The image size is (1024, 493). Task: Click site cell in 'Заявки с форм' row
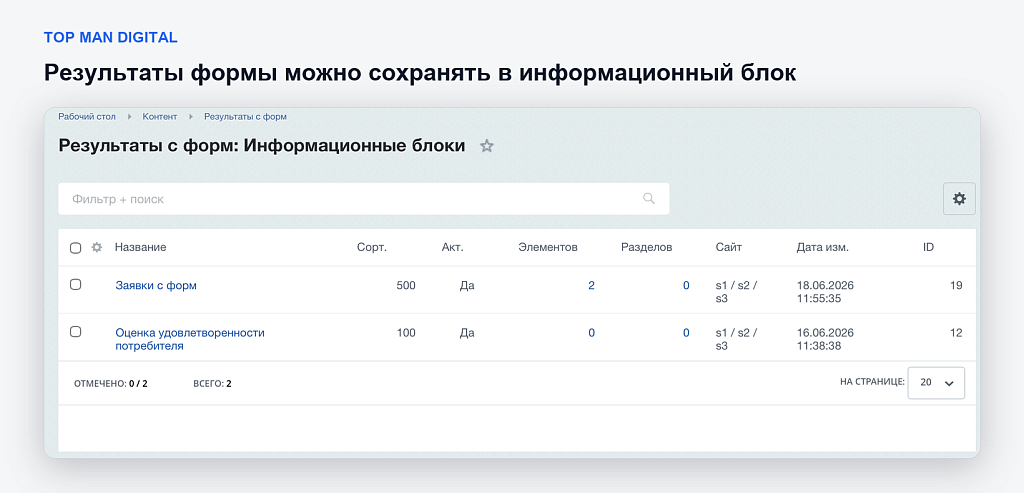[736, 292]
